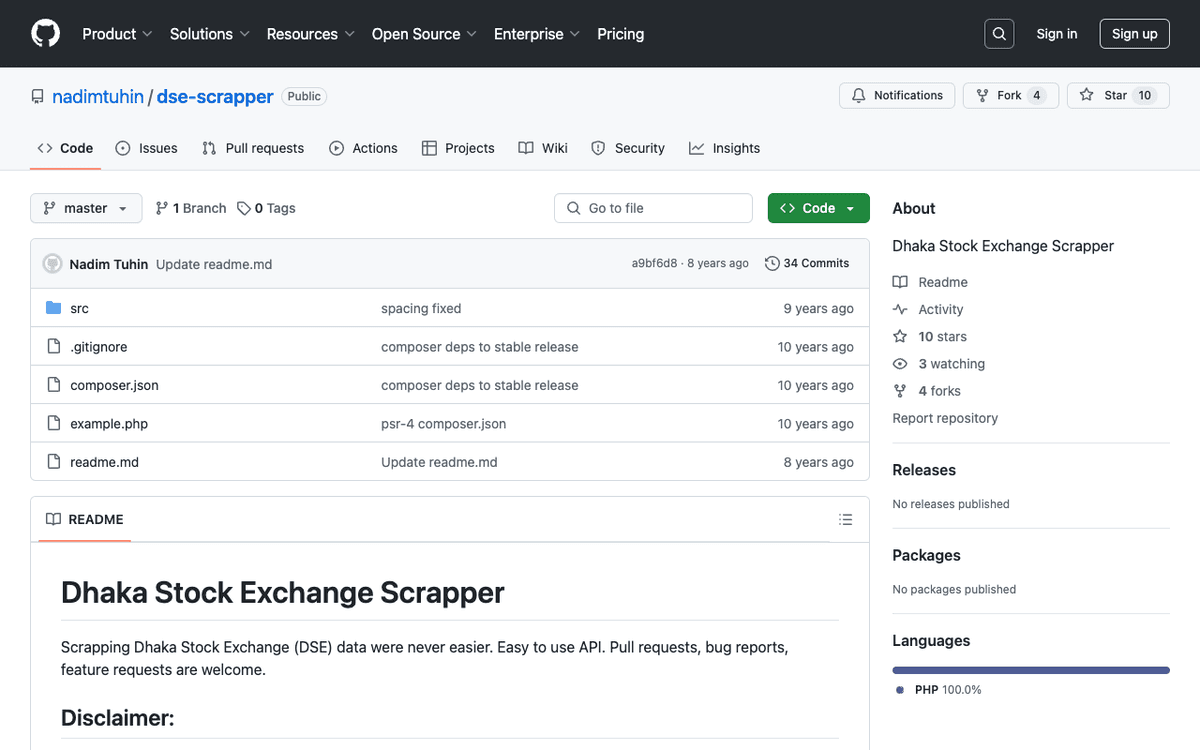Click the Notifications bell icon

[x=859, y=95]
